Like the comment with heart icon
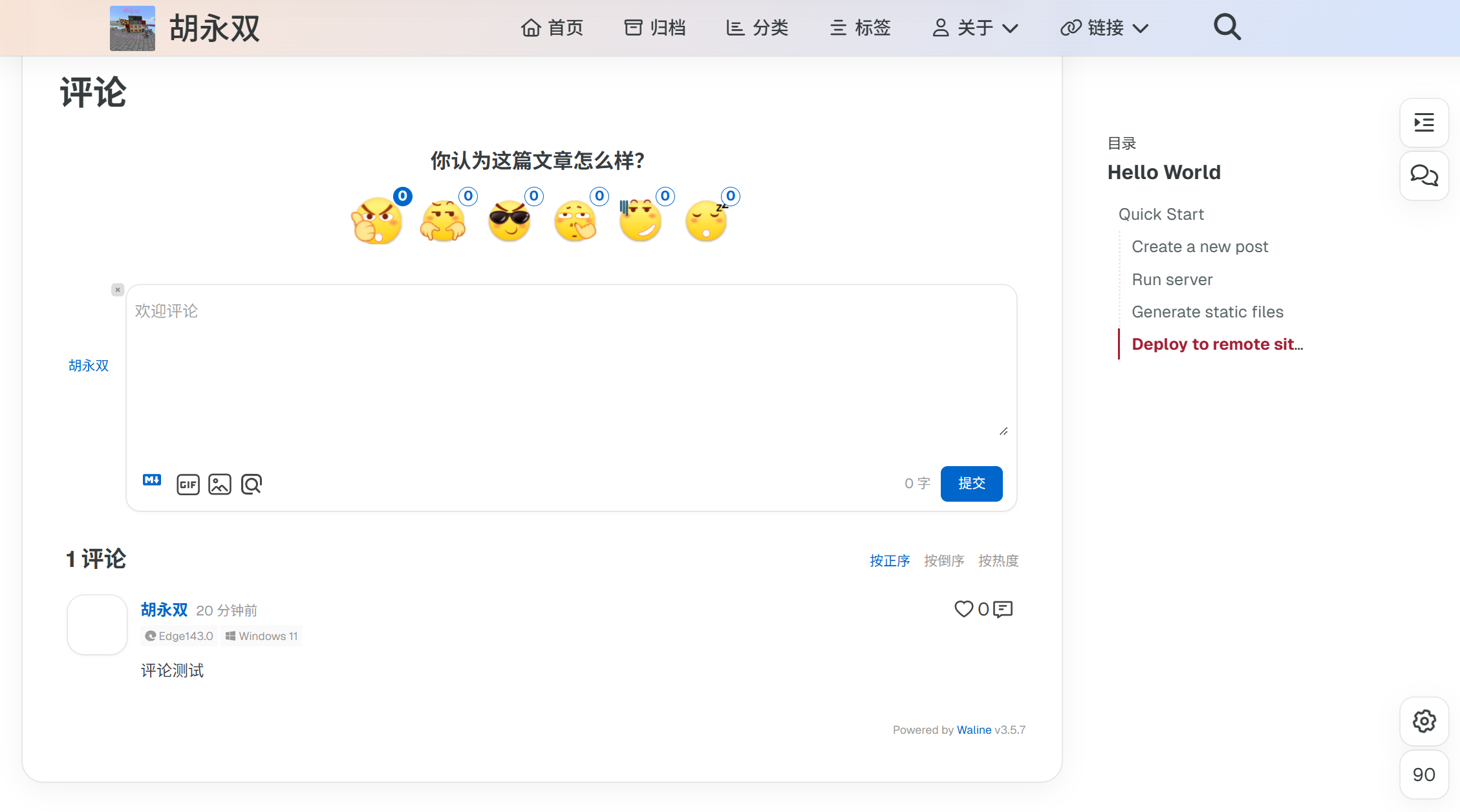This screenshot has width=1460, height=812. click(963, 609)
